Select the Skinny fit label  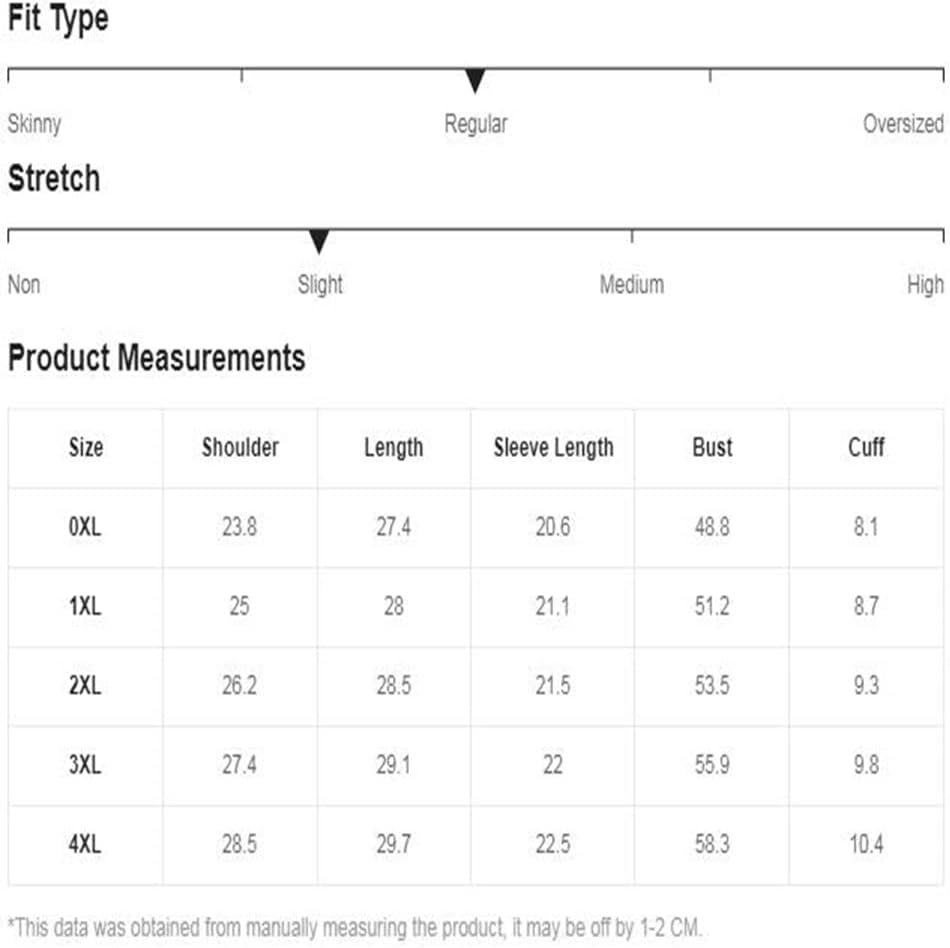(x=35, y=124)
